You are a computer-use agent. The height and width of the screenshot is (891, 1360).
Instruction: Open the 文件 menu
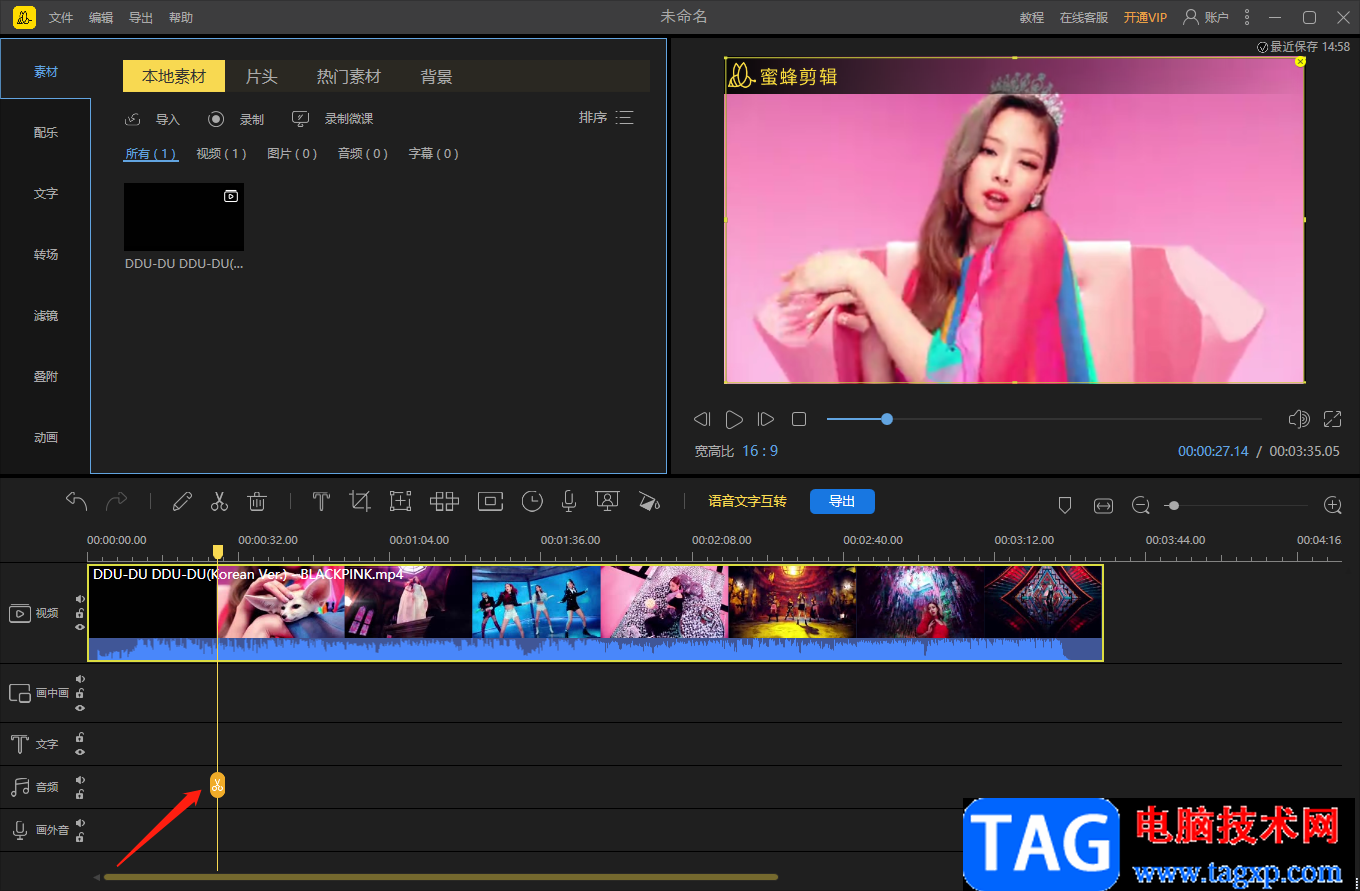coord(61,18)
